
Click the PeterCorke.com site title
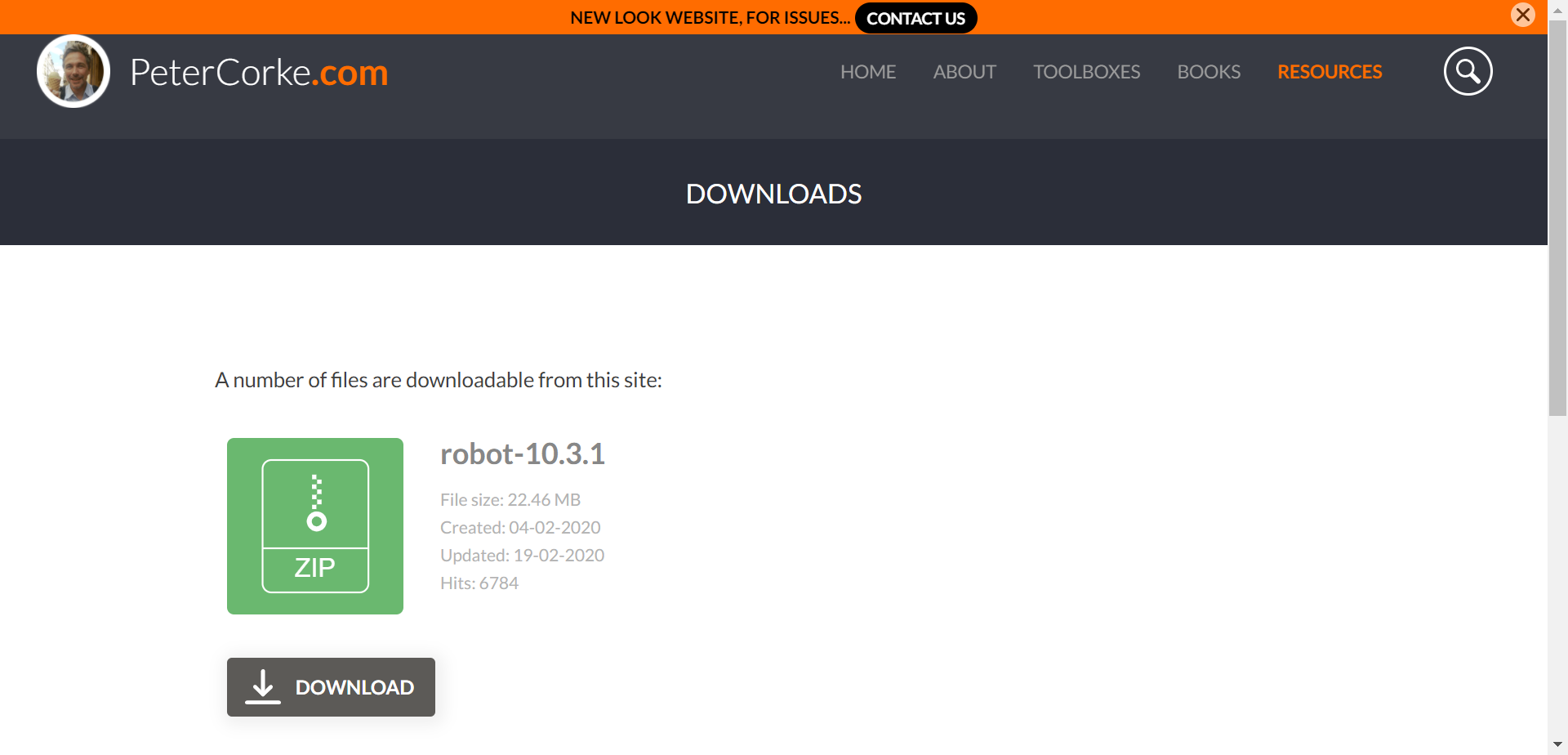point(259,73)
